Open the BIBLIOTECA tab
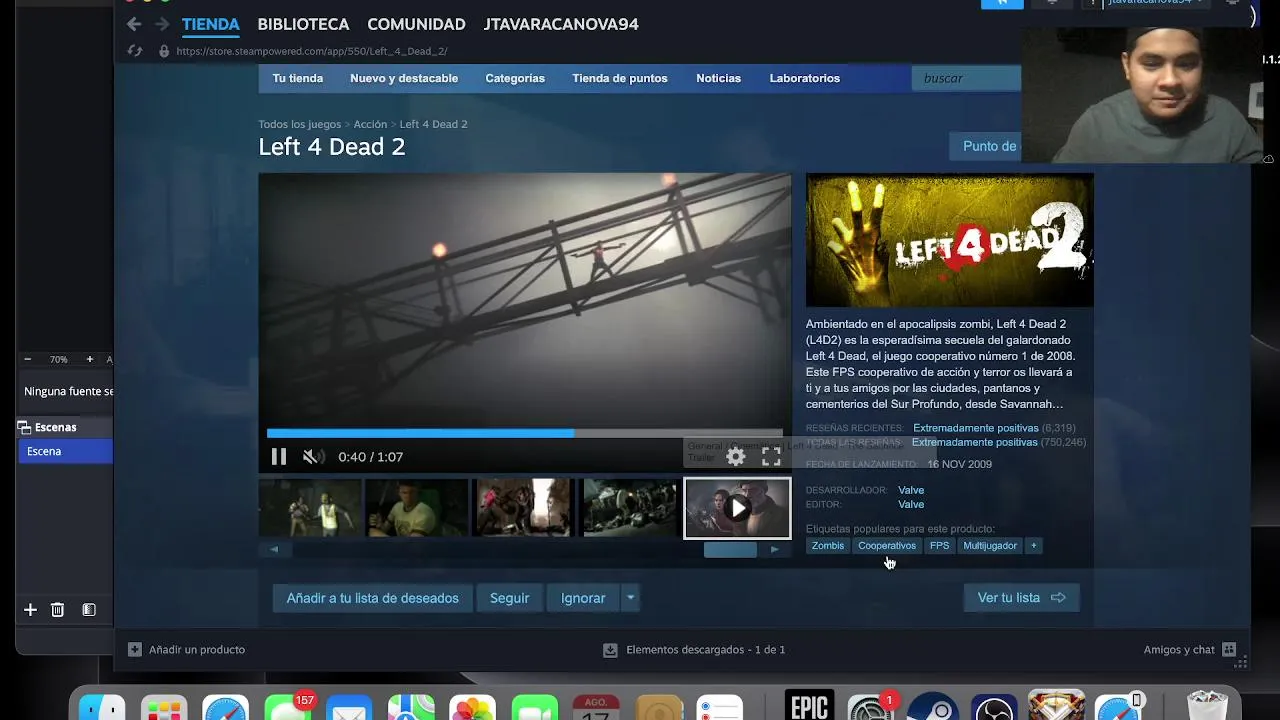This screenshot has width=1280, height=720. coord(303,24)
